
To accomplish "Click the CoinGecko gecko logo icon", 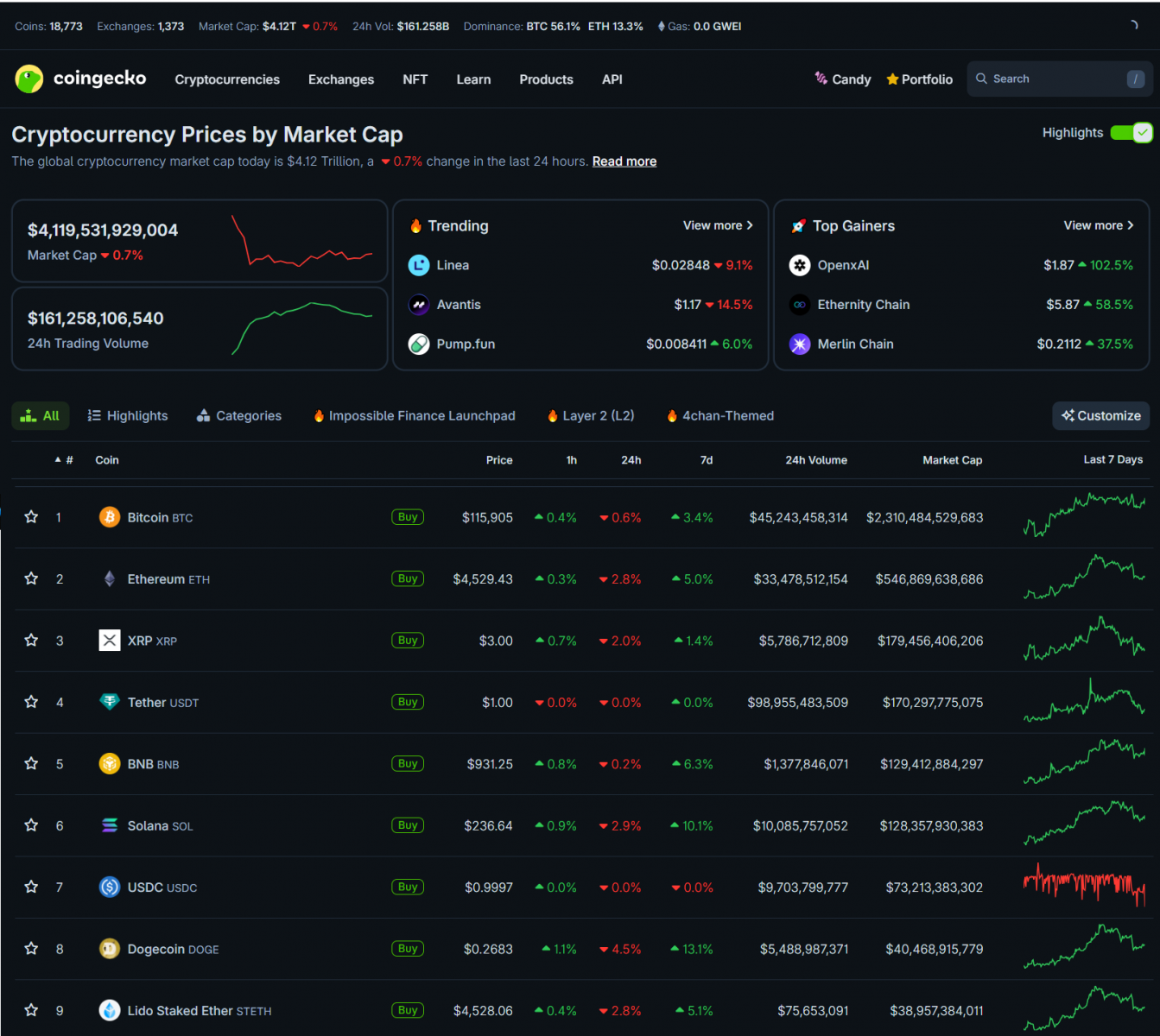I will pos(29,79).
